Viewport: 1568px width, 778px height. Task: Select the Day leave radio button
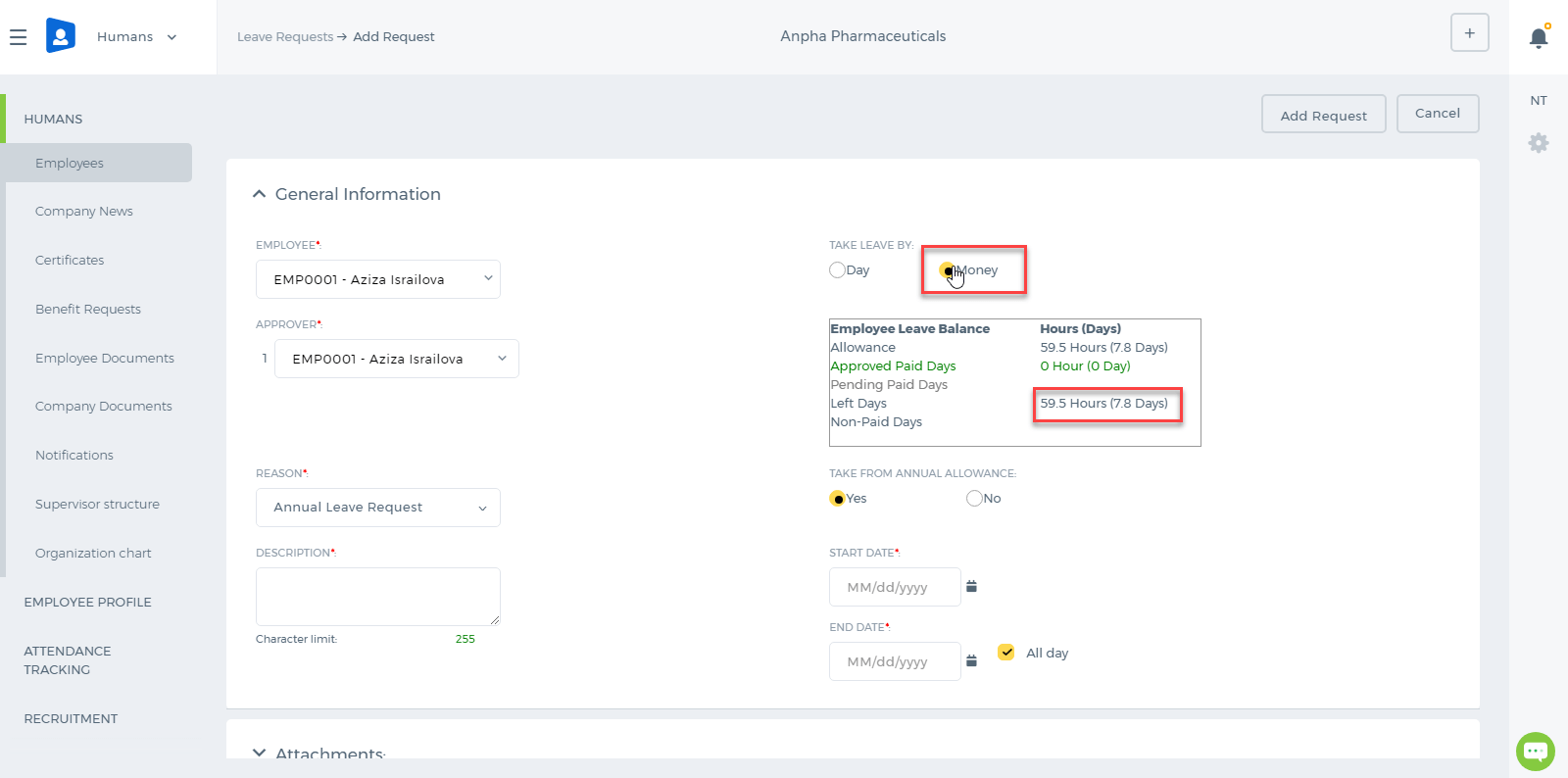click(837, 270)
